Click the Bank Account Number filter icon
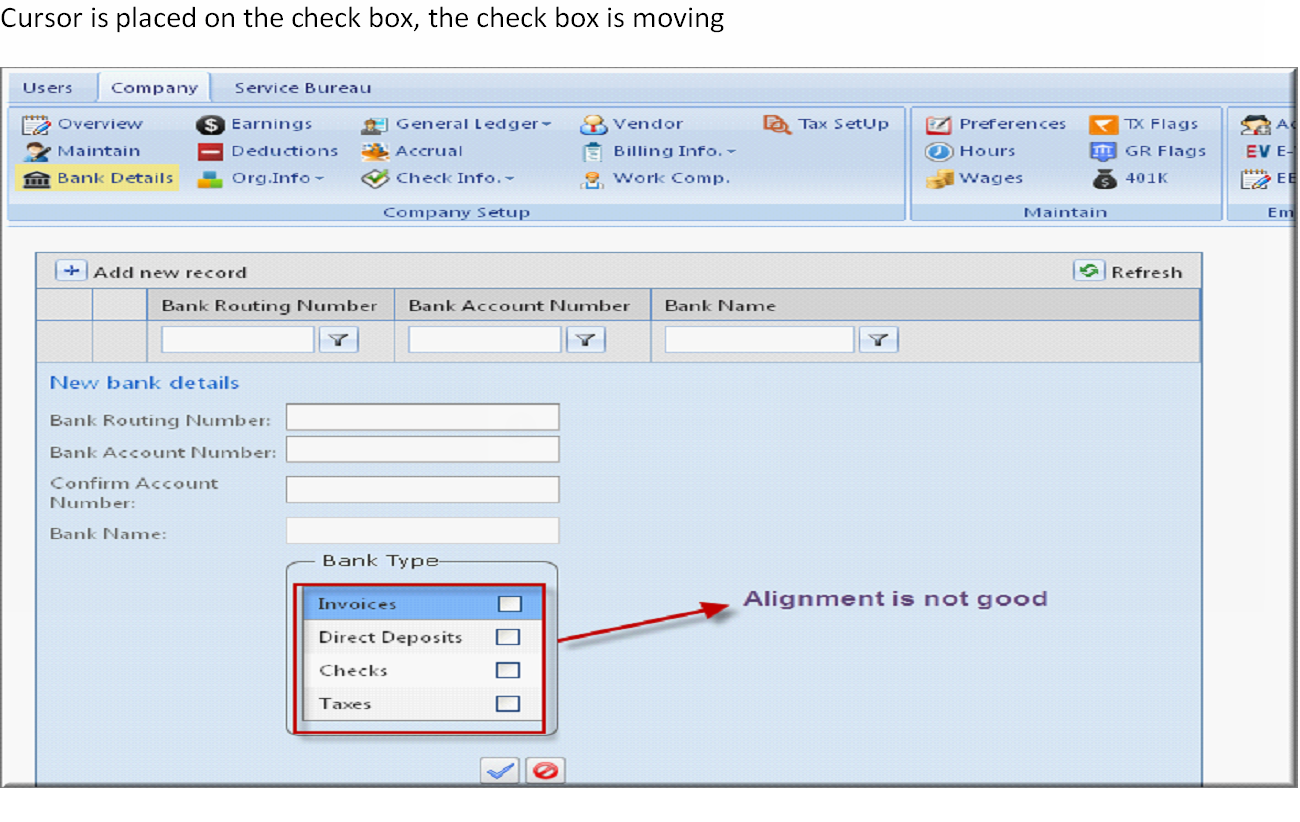 (586, 341)
